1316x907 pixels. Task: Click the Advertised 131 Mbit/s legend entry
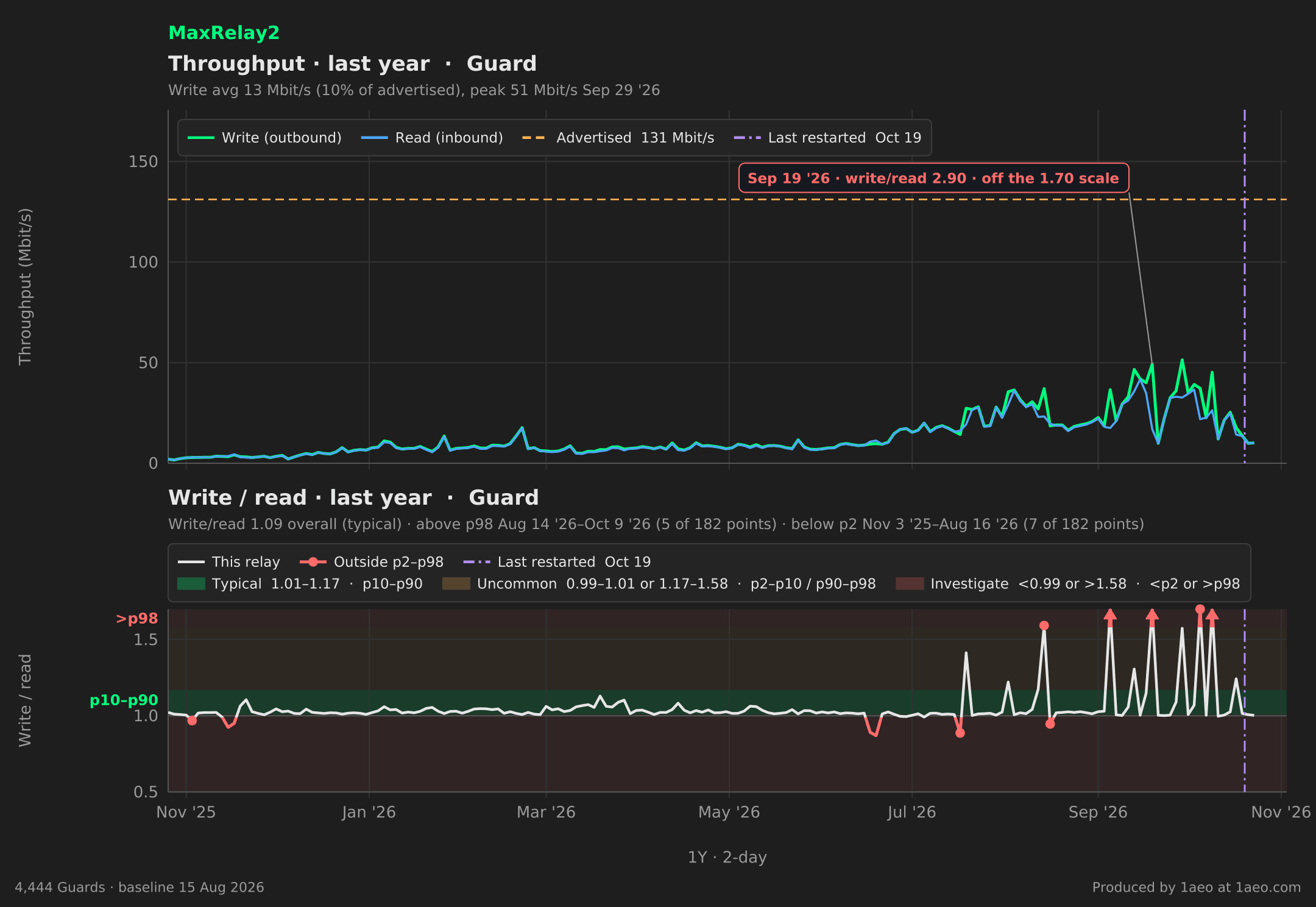tap(618, 138)
